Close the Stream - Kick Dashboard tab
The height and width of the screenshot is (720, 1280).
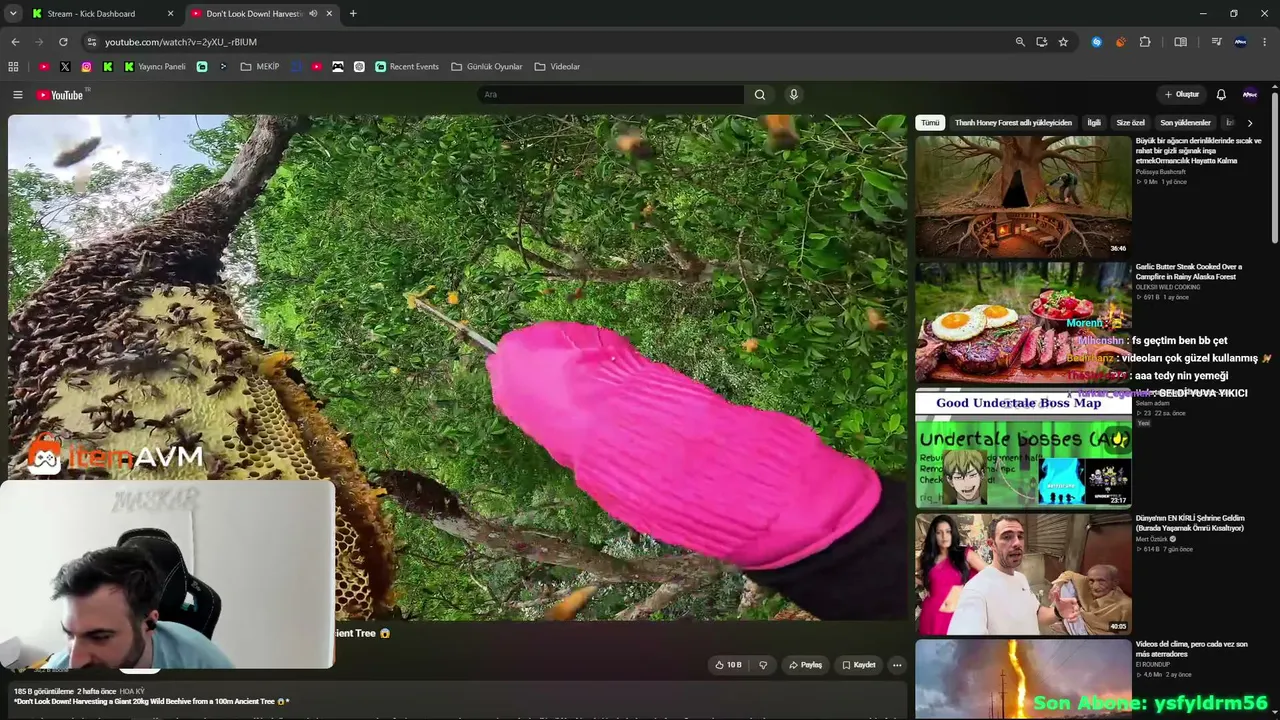point(170,14)
